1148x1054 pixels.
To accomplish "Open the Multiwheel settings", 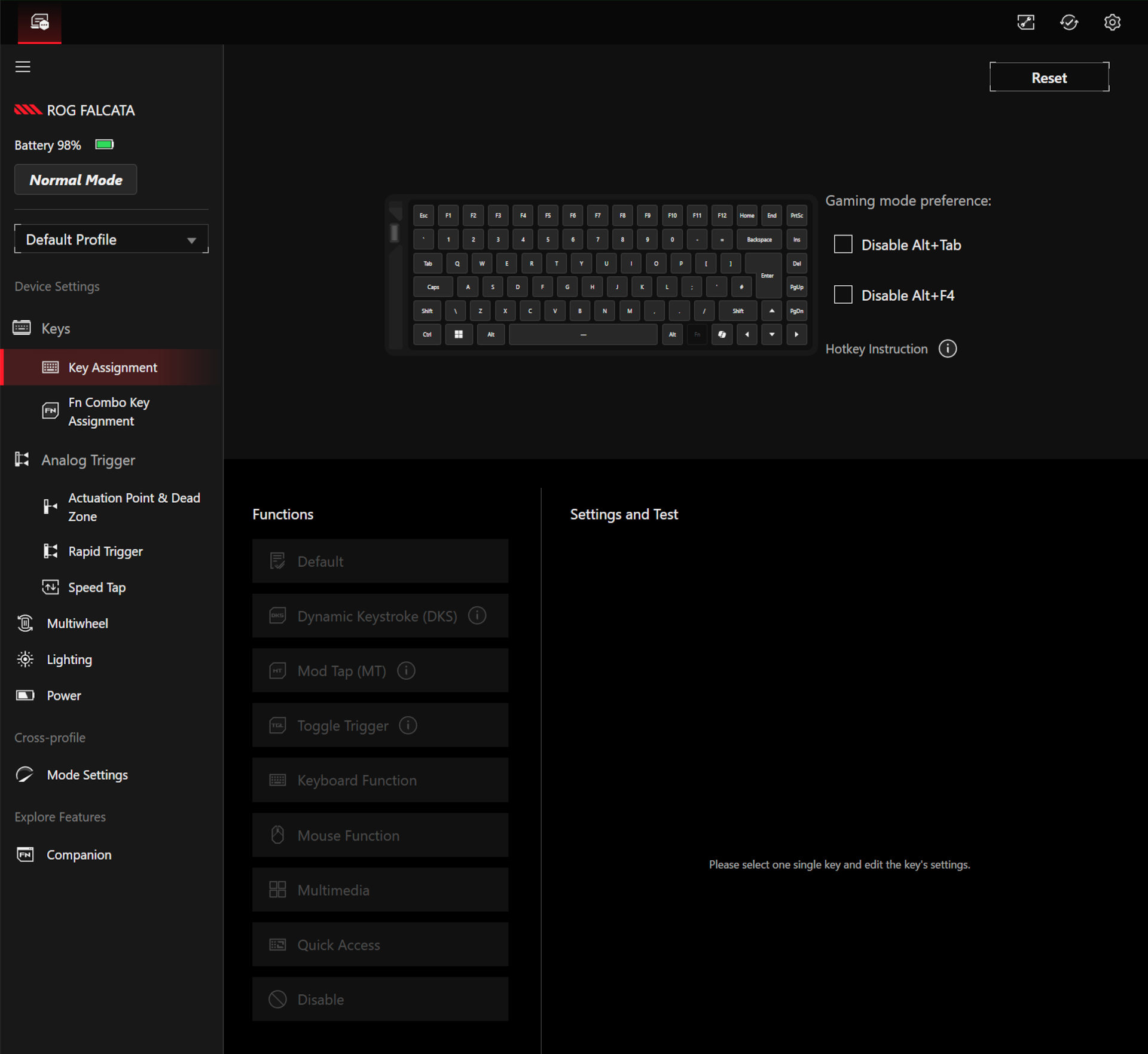I will [77, 623].
